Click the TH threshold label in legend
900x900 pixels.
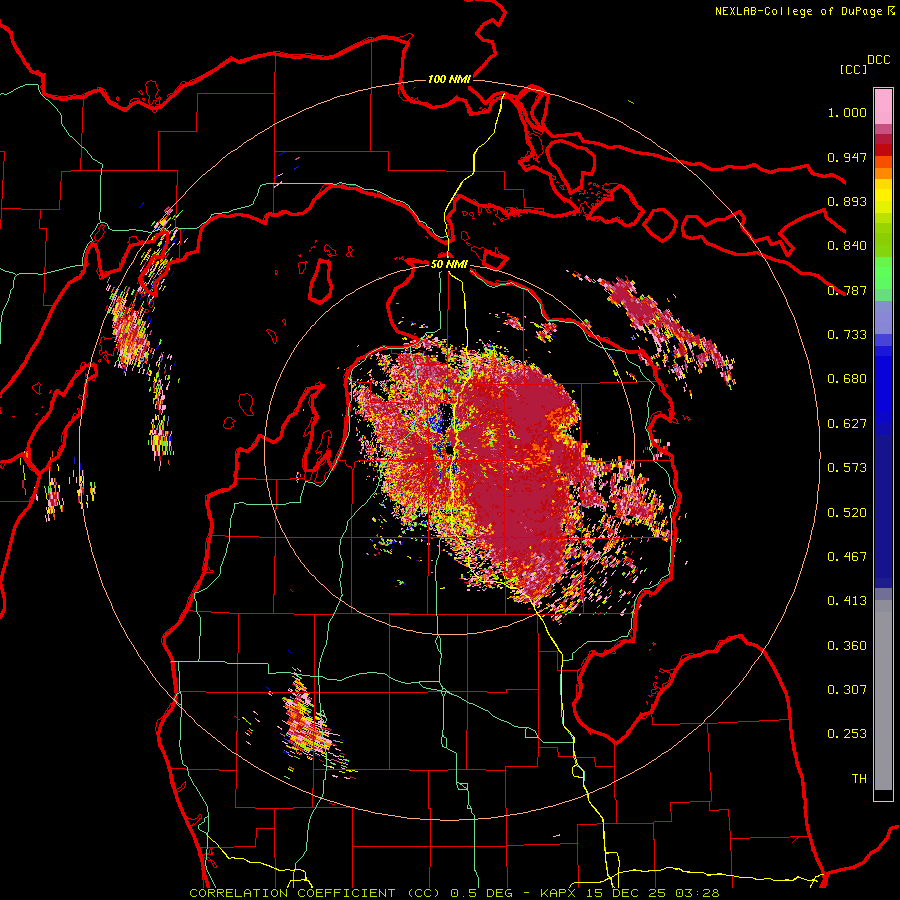(859, 779)
